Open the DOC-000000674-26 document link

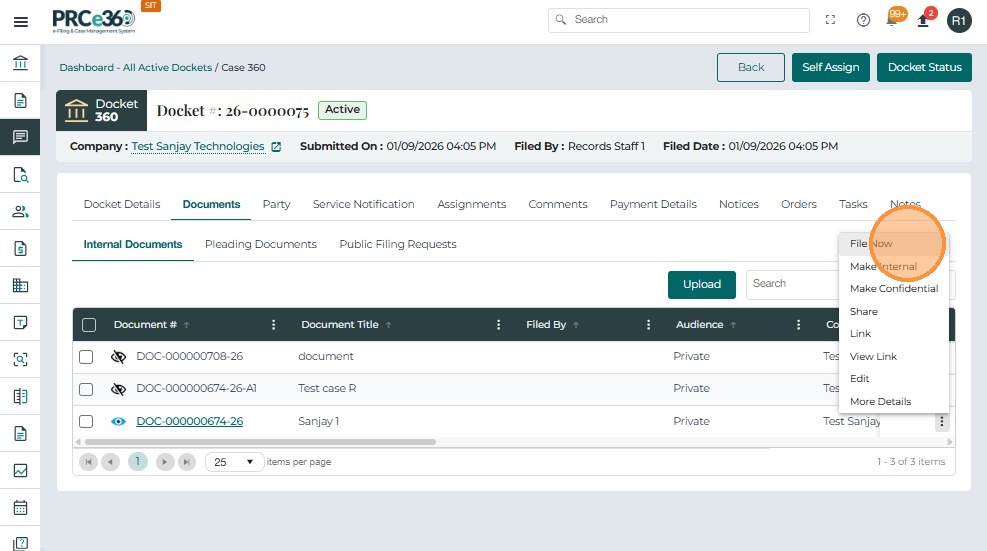(189, 421)
